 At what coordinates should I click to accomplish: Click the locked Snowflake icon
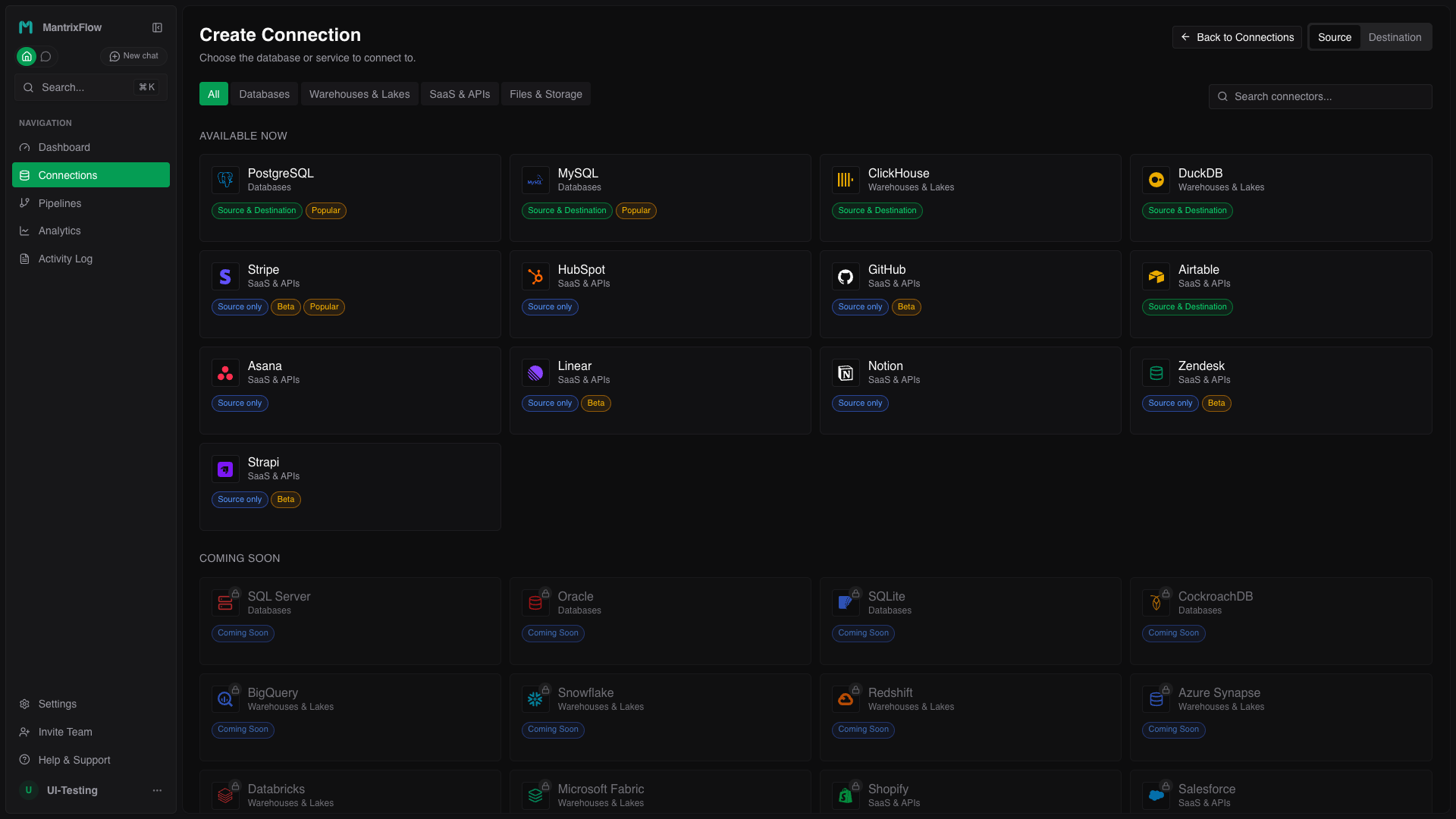click(535, 699)
